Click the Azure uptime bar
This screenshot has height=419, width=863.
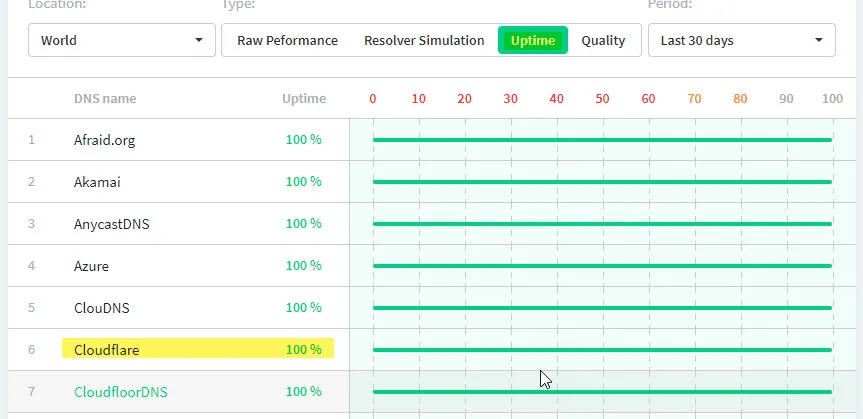pos(602,266)
